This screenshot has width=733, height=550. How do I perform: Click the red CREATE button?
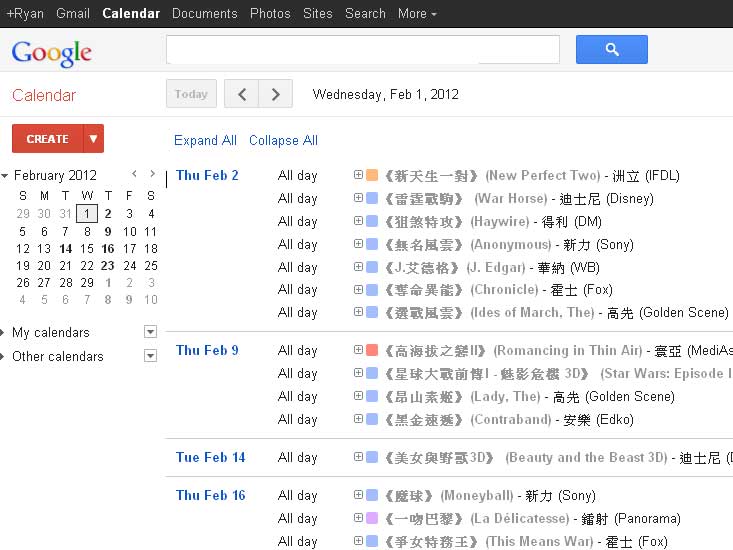click(47, 139)
